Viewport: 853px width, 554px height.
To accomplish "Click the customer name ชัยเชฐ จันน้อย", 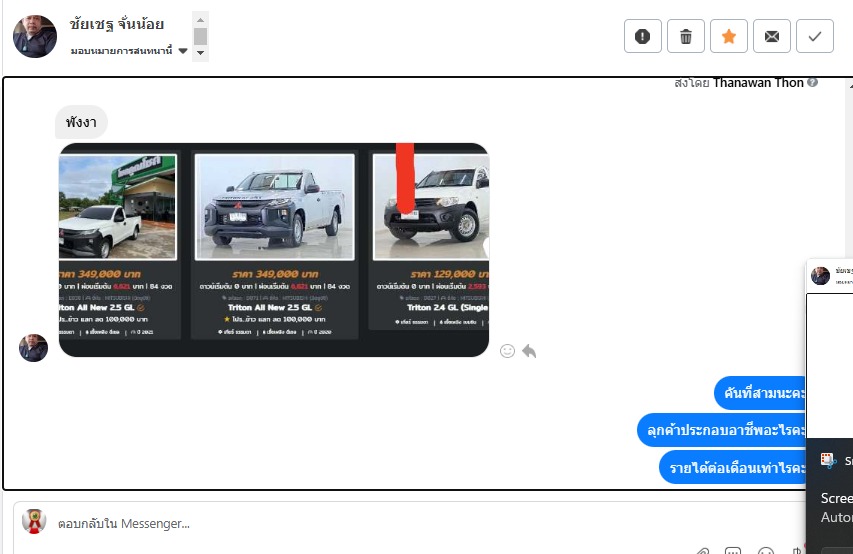I will coord(116,24).
